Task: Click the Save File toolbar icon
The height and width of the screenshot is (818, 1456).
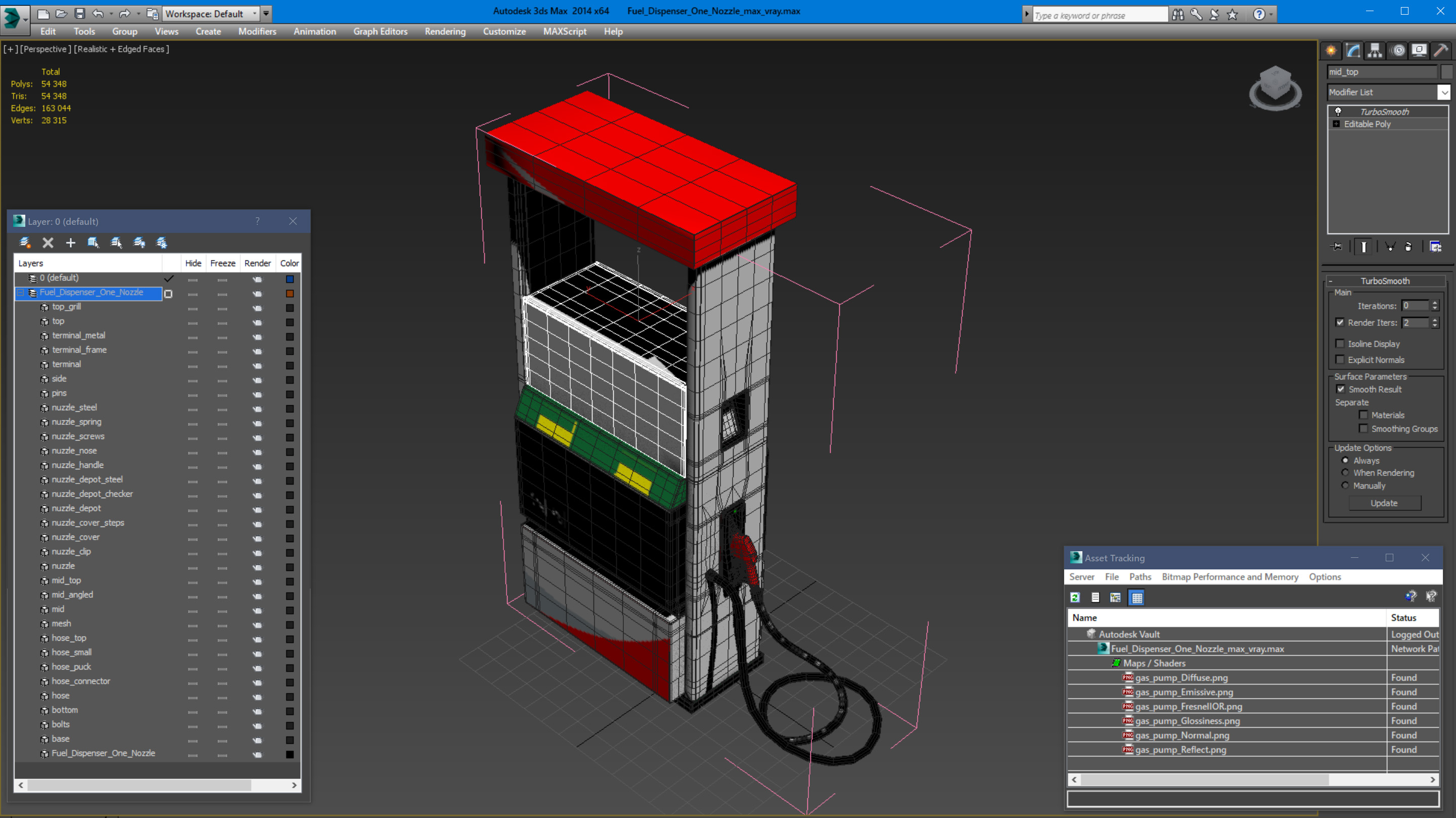Action: click(80, 13)
